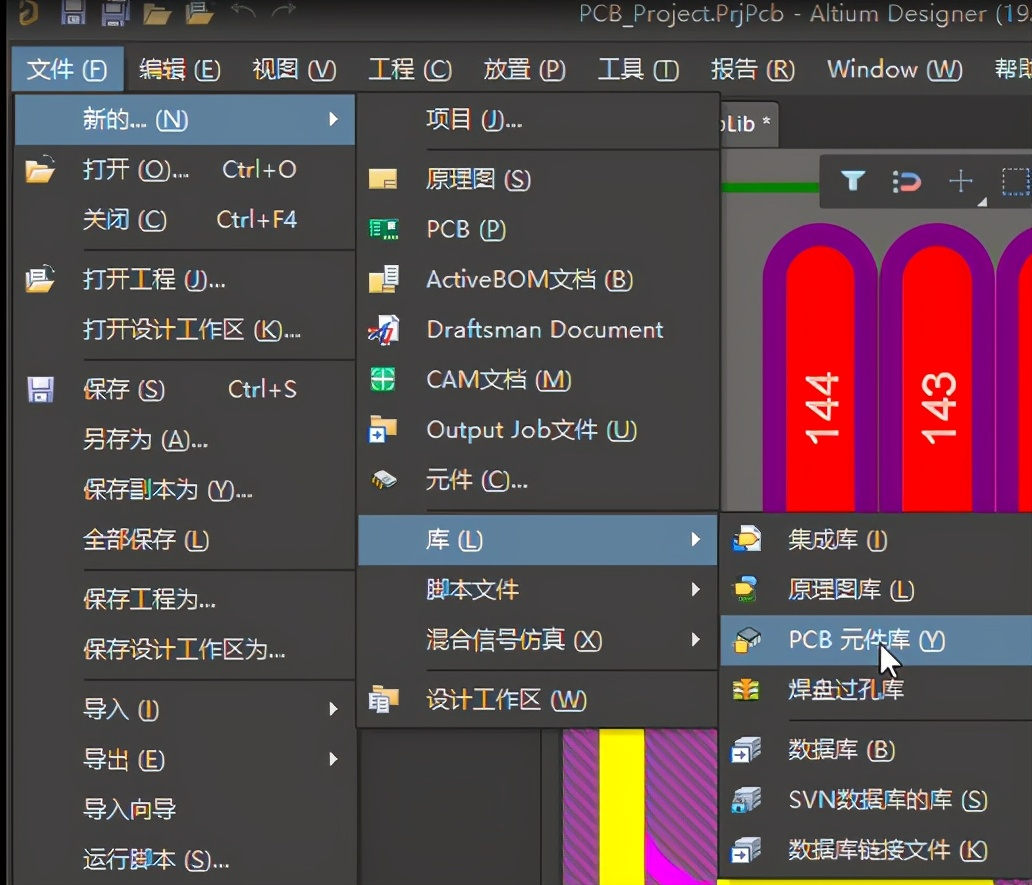Viewport: 1032px width, 885px height.
Task: Click the icon beside 打开工程 (J)
Action: pyautogui.click(x=39, y=278)
